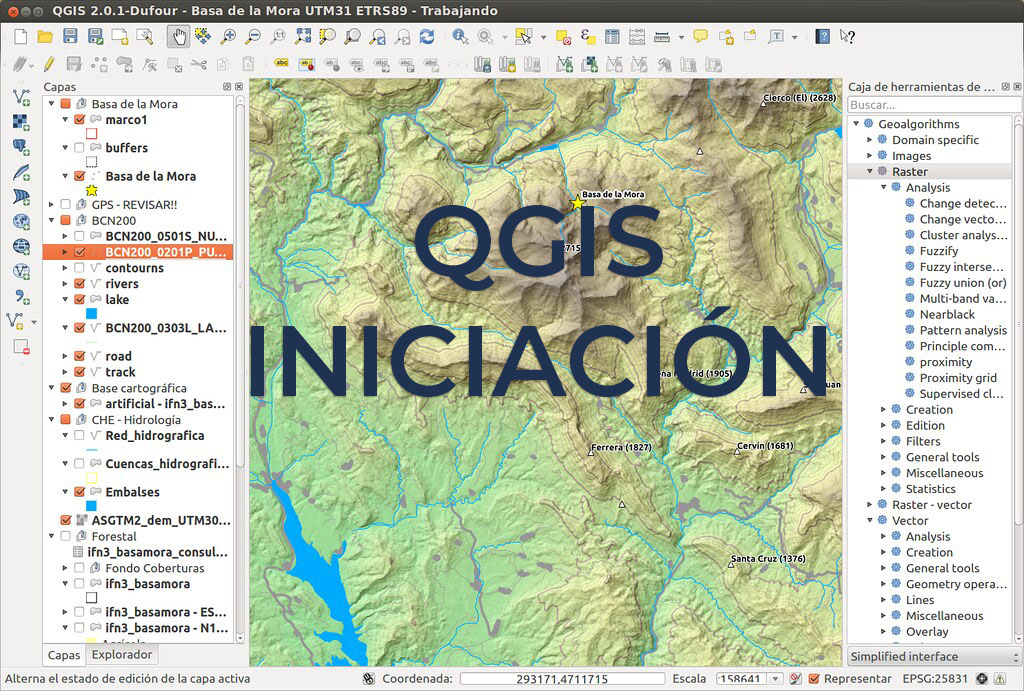Expand the GPS - REVISAR!! group
Screen dimensions: 1024x691
(52, 204)
